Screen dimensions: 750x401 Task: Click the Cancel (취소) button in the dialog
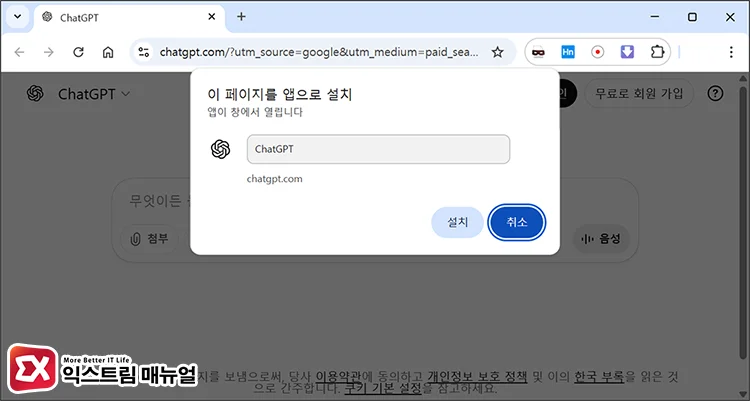pyautogui.click(x=517, y=222)
